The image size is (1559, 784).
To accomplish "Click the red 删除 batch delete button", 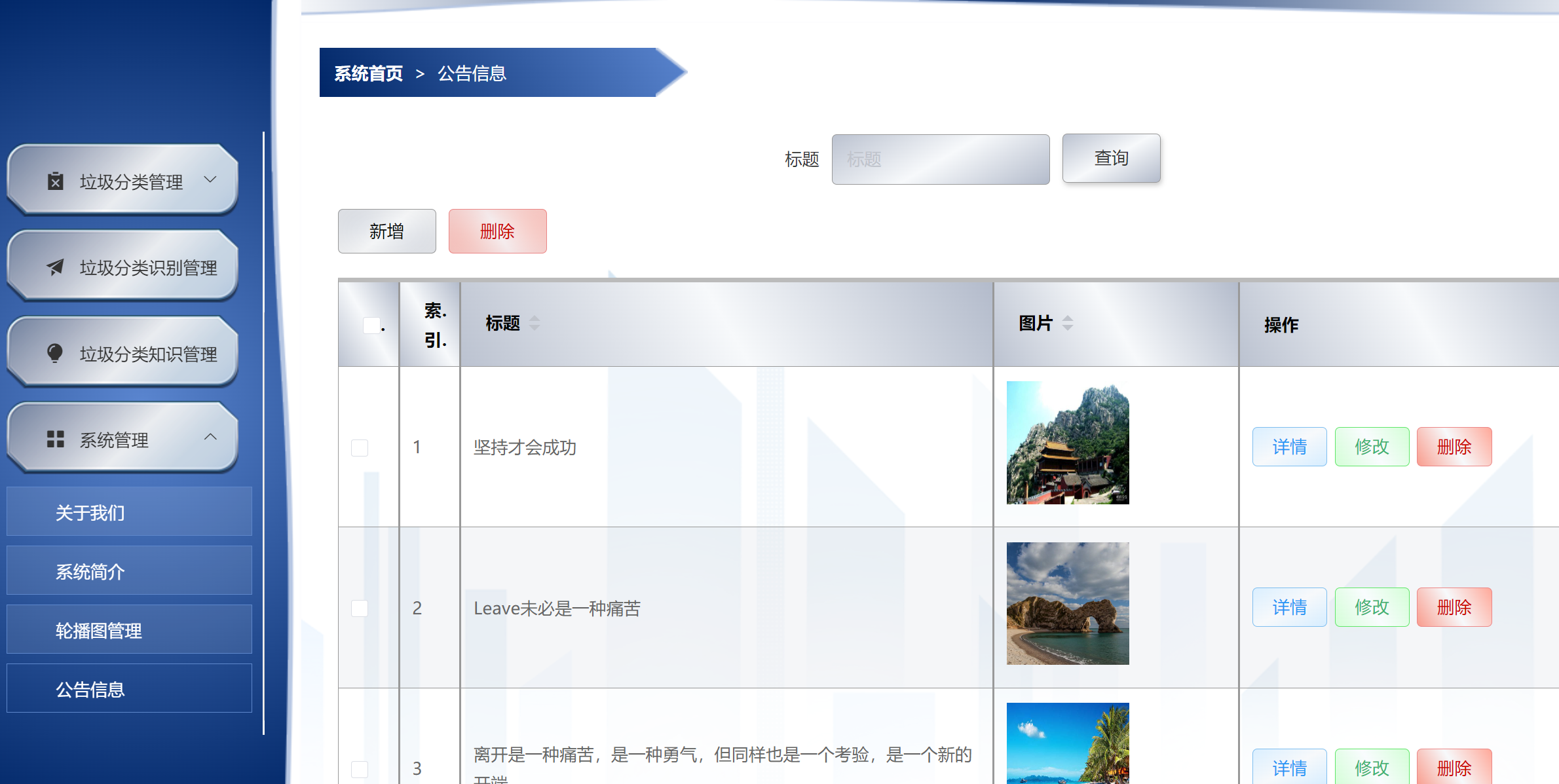I will (498, 231).
